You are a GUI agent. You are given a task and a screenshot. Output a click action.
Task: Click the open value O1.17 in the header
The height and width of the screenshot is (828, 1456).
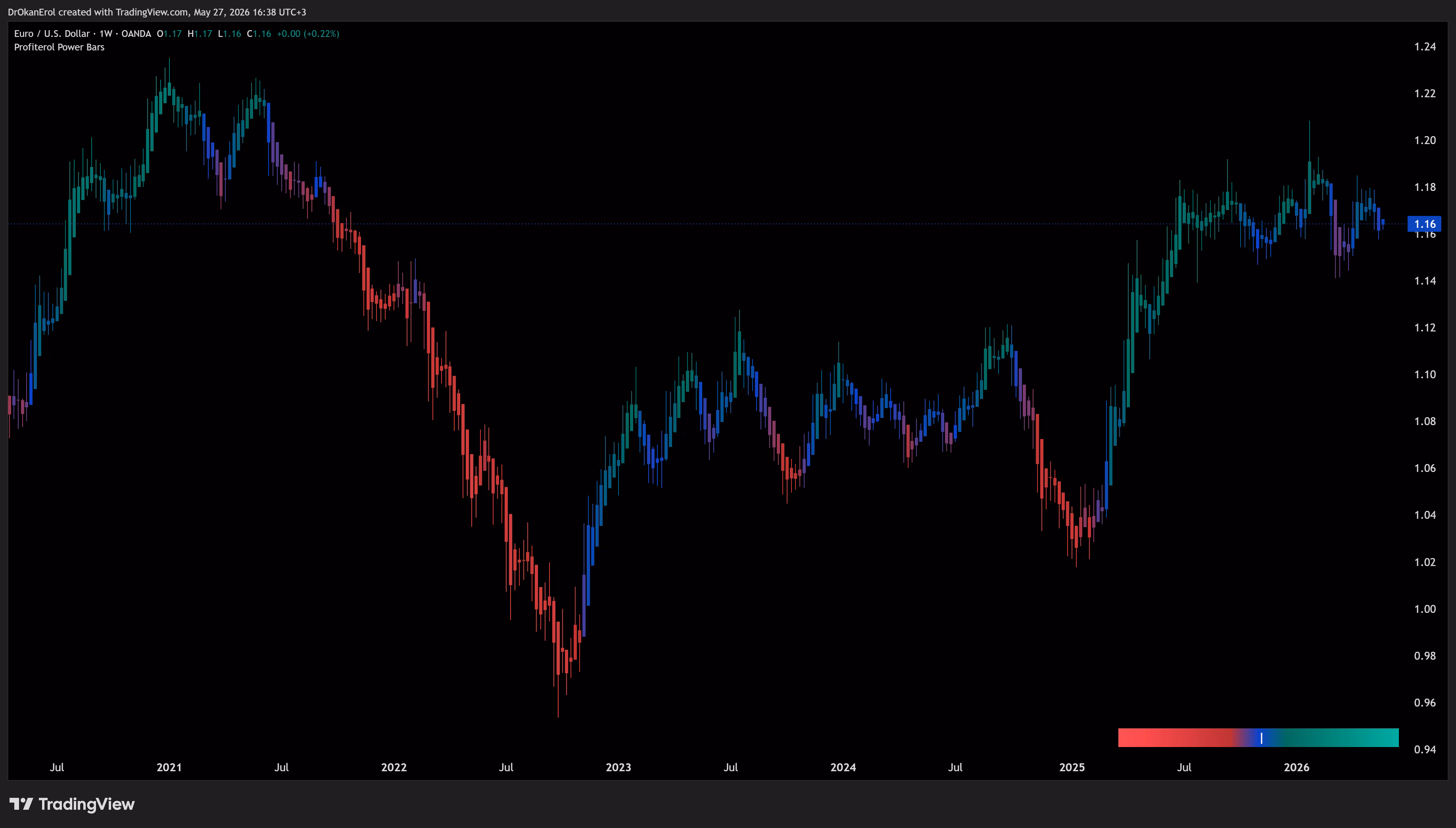(169, 34)
